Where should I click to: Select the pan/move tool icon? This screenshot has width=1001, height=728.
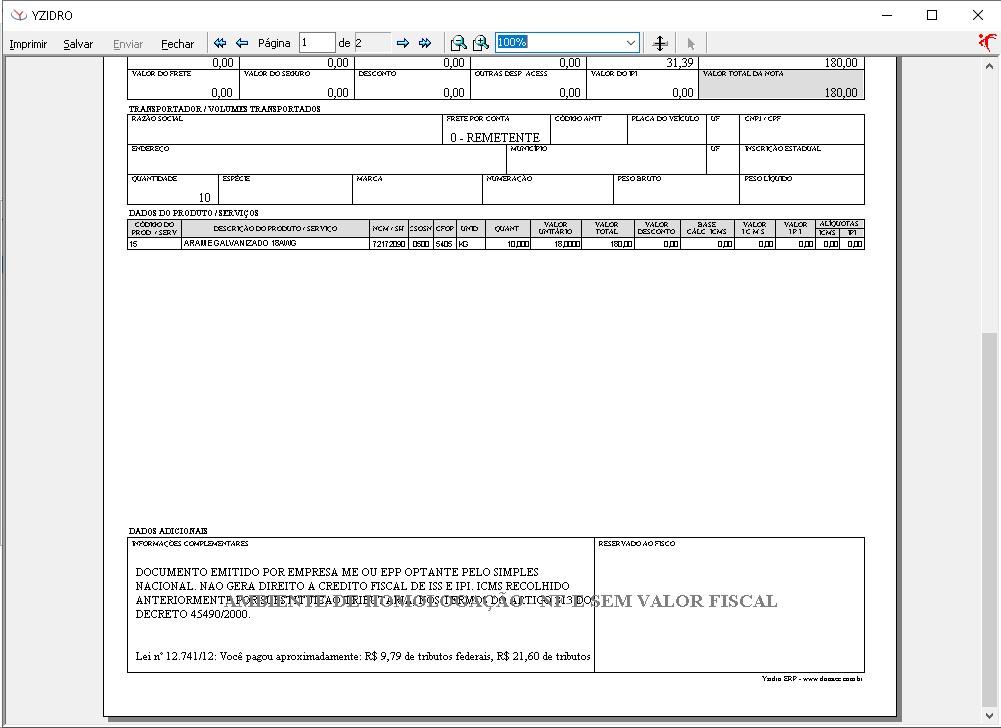[660, 43]
